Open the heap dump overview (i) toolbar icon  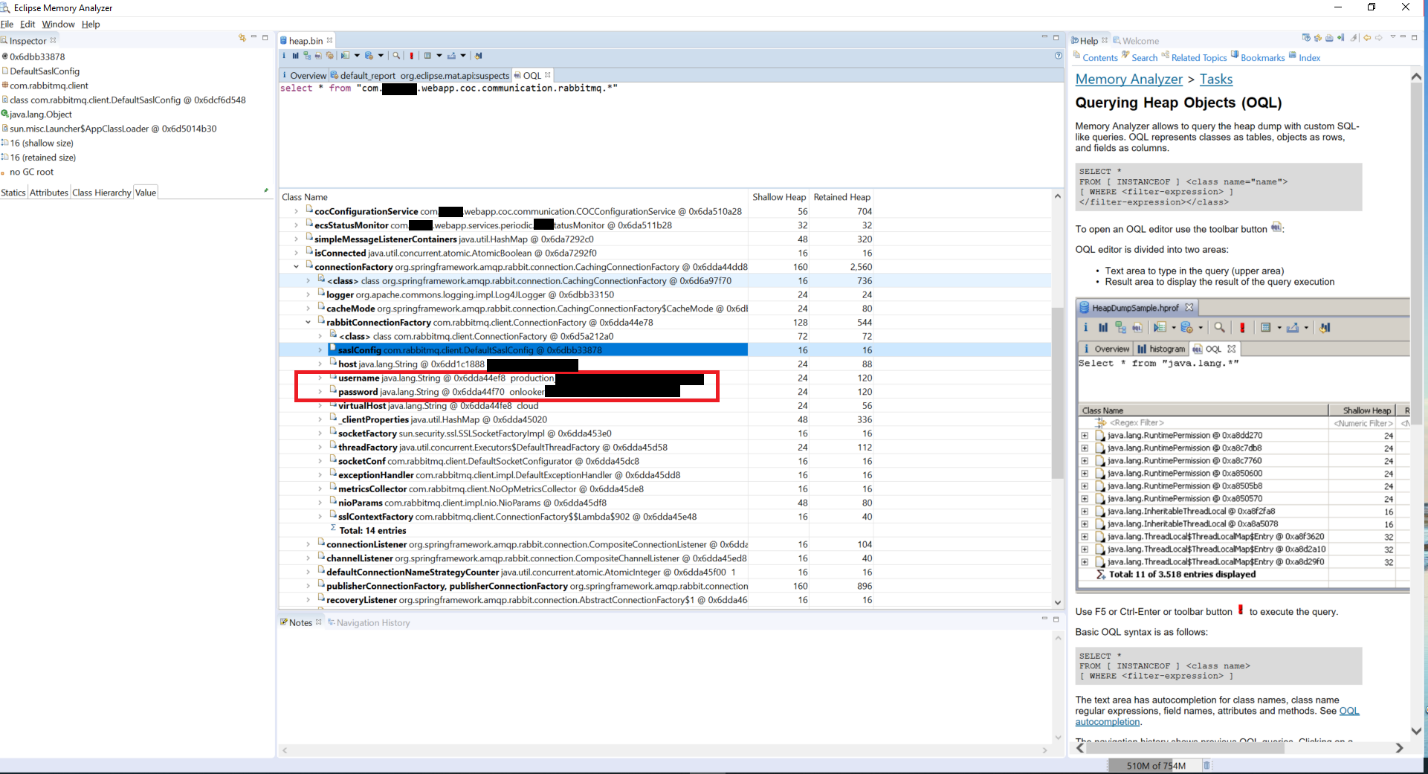[x=284, y=55]
